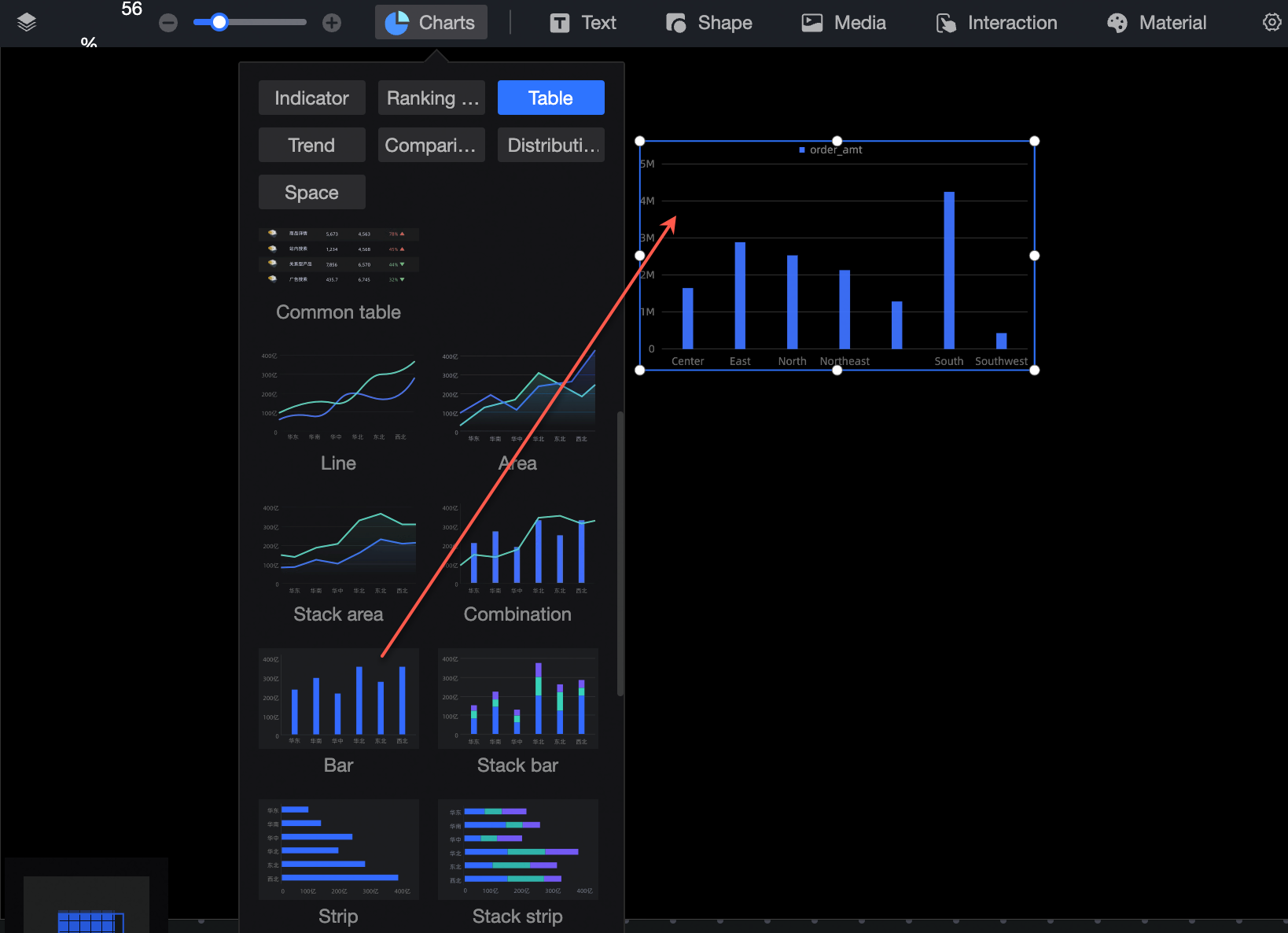Viewport: 1288px width, 933px height.
Task: Adjust the zoom slider handle
Action: point(219,22)
